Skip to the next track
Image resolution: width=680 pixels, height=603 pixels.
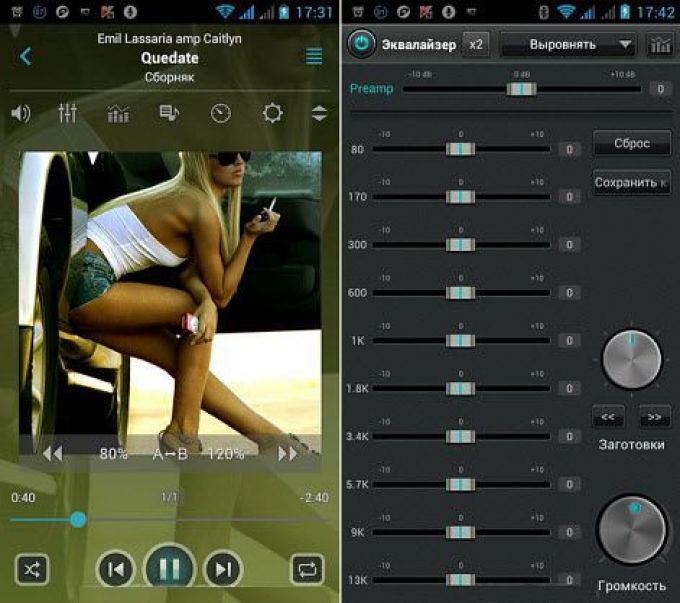point(223,570)
